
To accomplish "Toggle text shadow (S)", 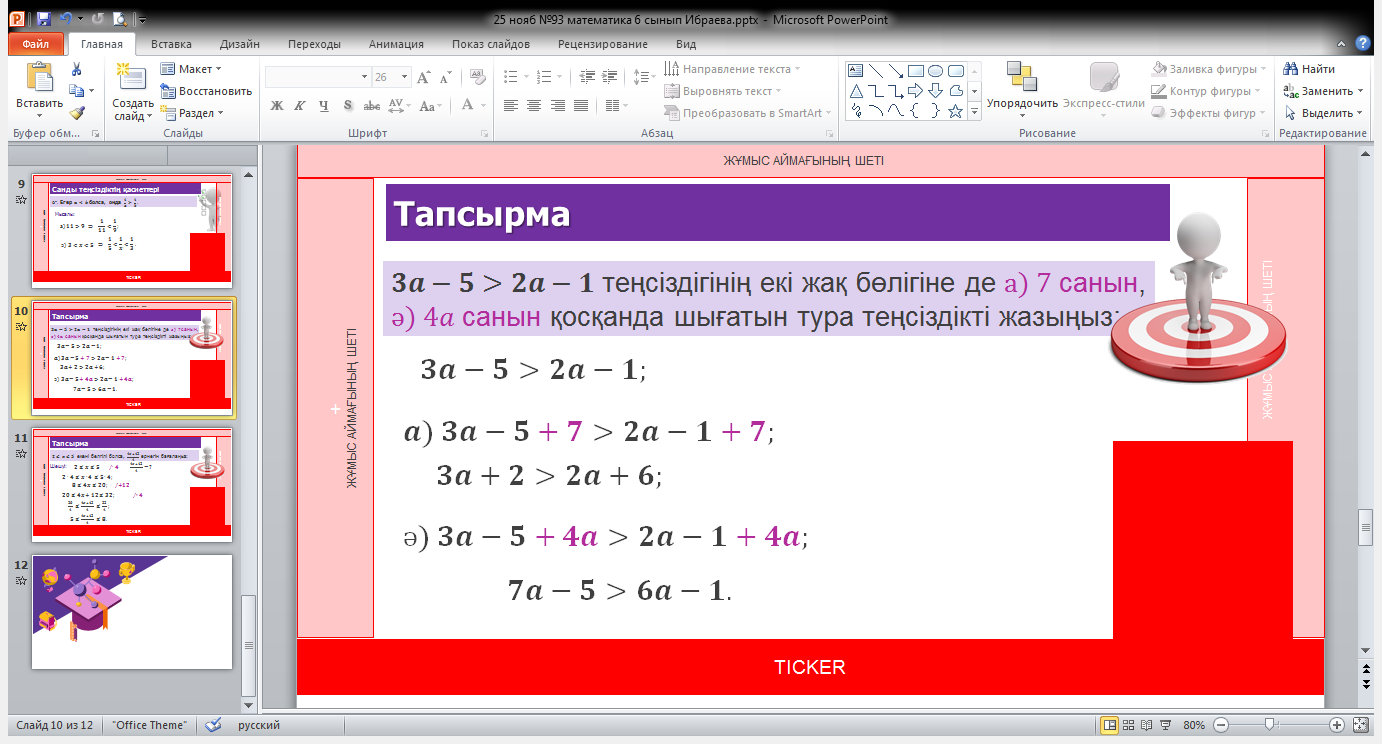I will [x=347, y=106].
